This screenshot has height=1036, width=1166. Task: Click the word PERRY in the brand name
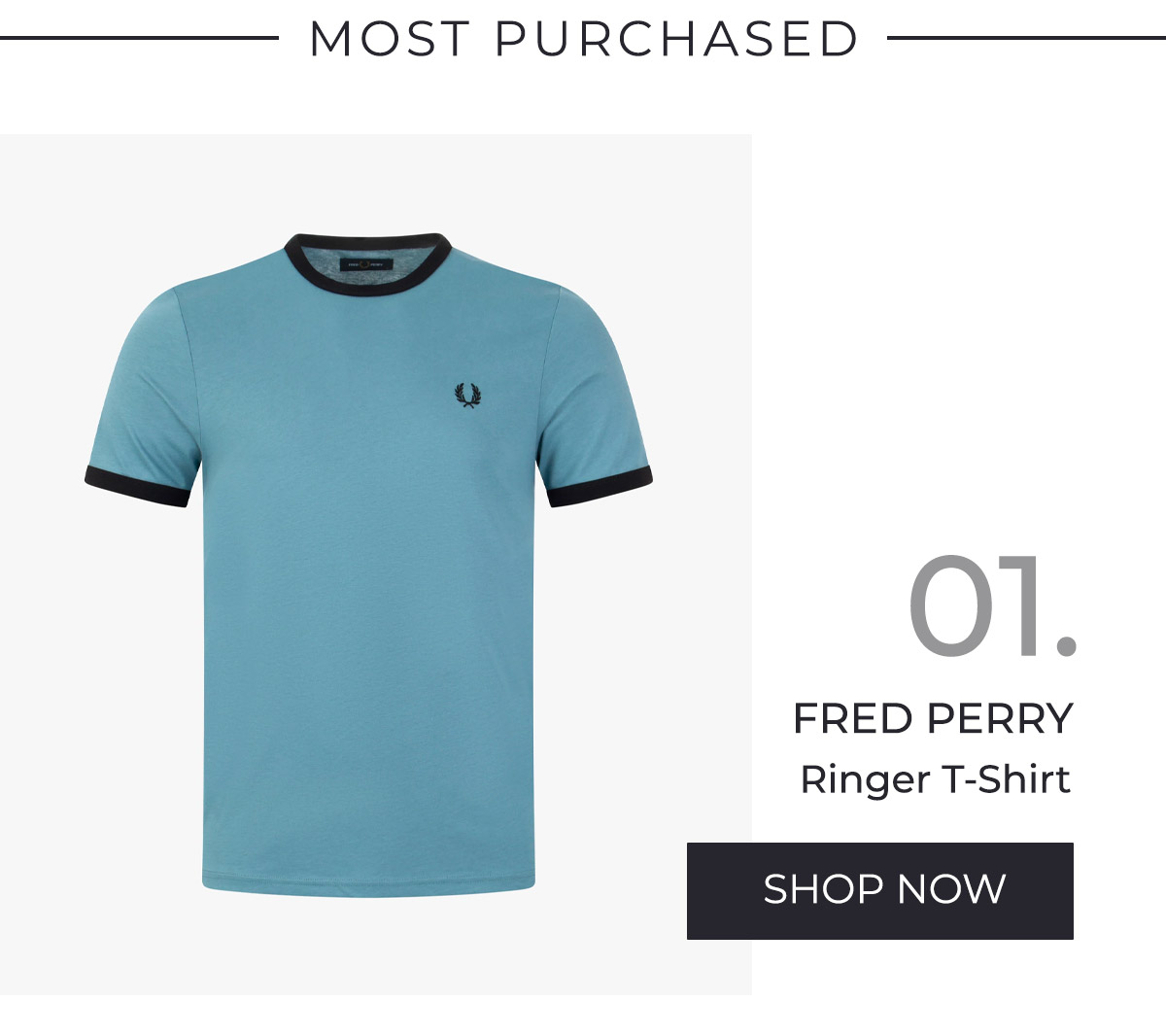pyautogui.click(x=1000, y=719)
